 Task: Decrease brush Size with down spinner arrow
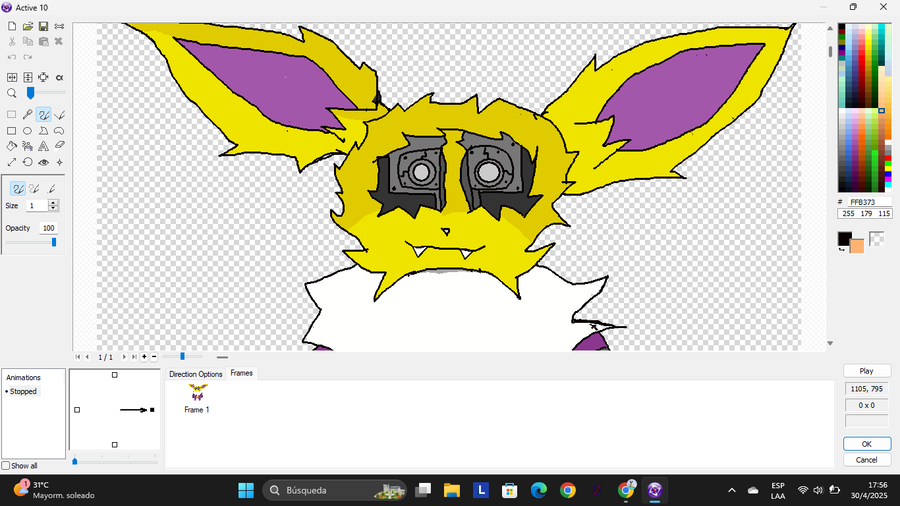(x=53, y=208)
